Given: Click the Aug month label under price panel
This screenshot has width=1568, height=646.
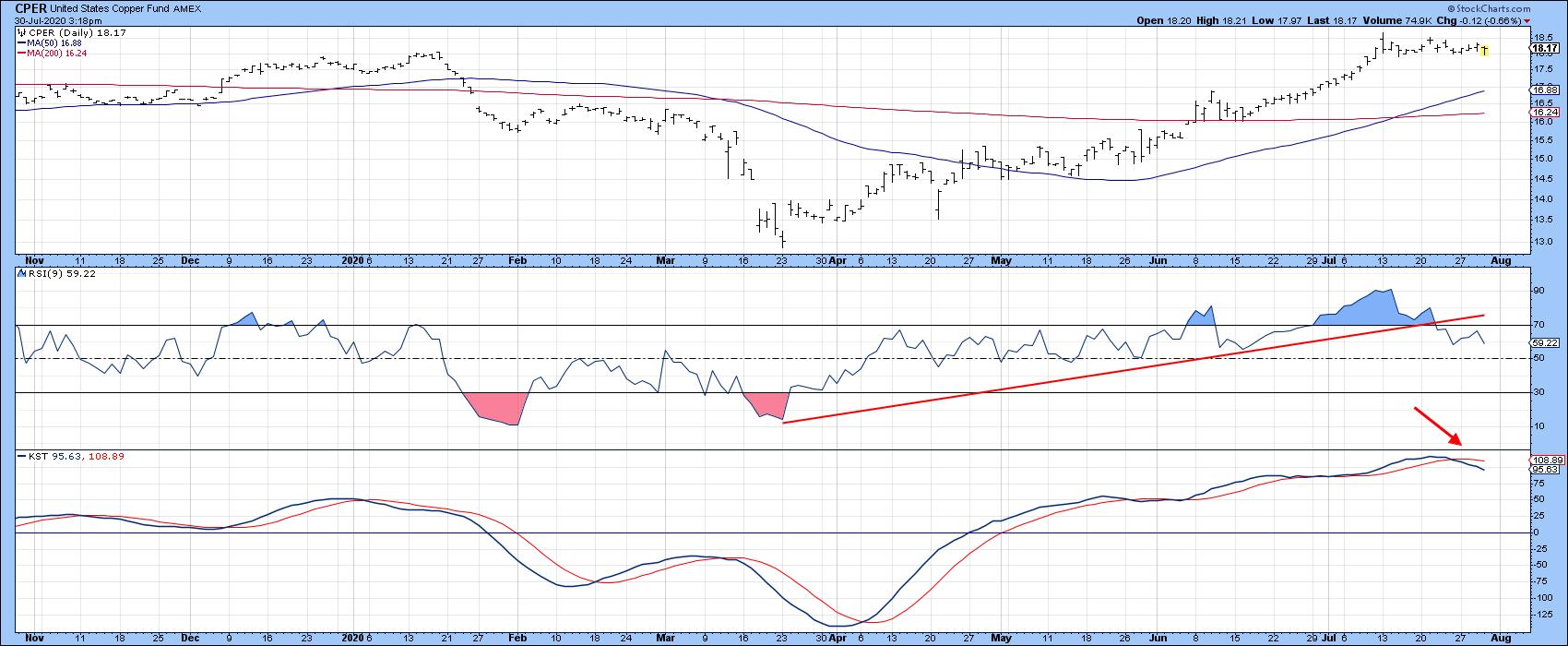Looking at the screenshot, I should pos(1501,261).
